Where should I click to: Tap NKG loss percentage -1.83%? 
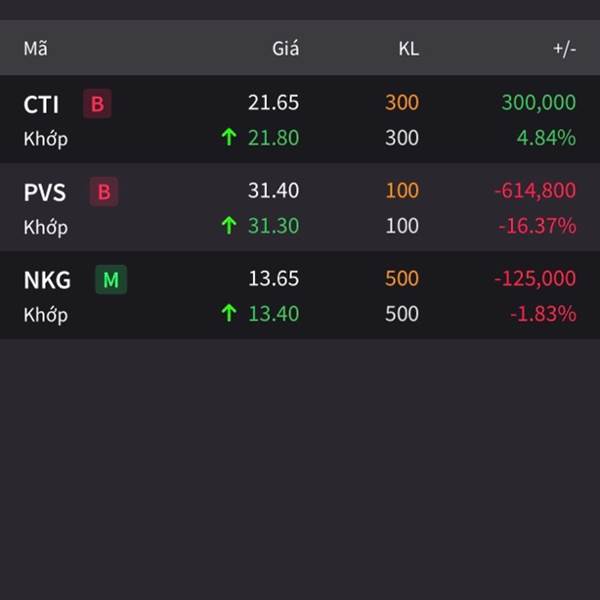[543, 314]
